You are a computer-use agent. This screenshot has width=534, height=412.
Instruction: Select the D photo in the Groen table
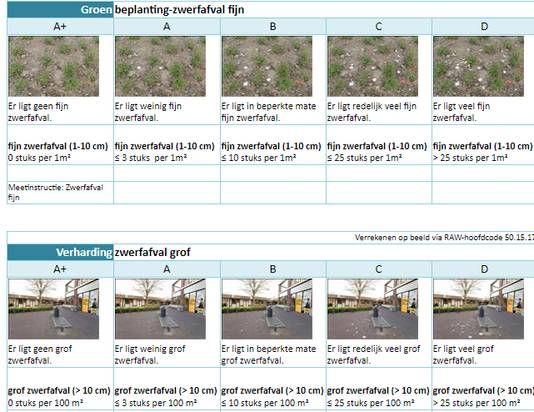pyautogui.click(x=478, y=66)
